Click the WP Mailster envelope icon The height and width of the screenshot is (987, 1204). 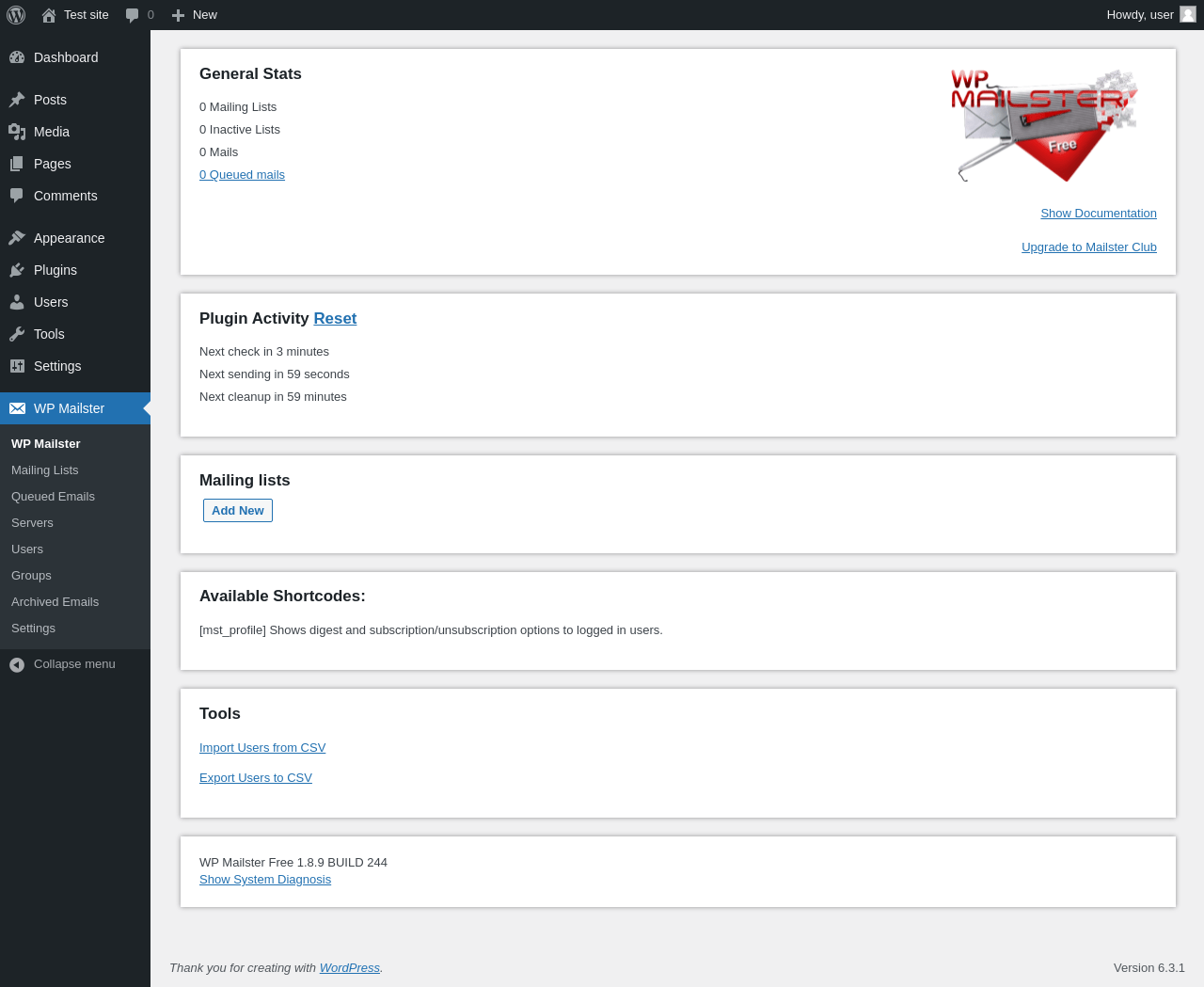click(x=17, y=408)
